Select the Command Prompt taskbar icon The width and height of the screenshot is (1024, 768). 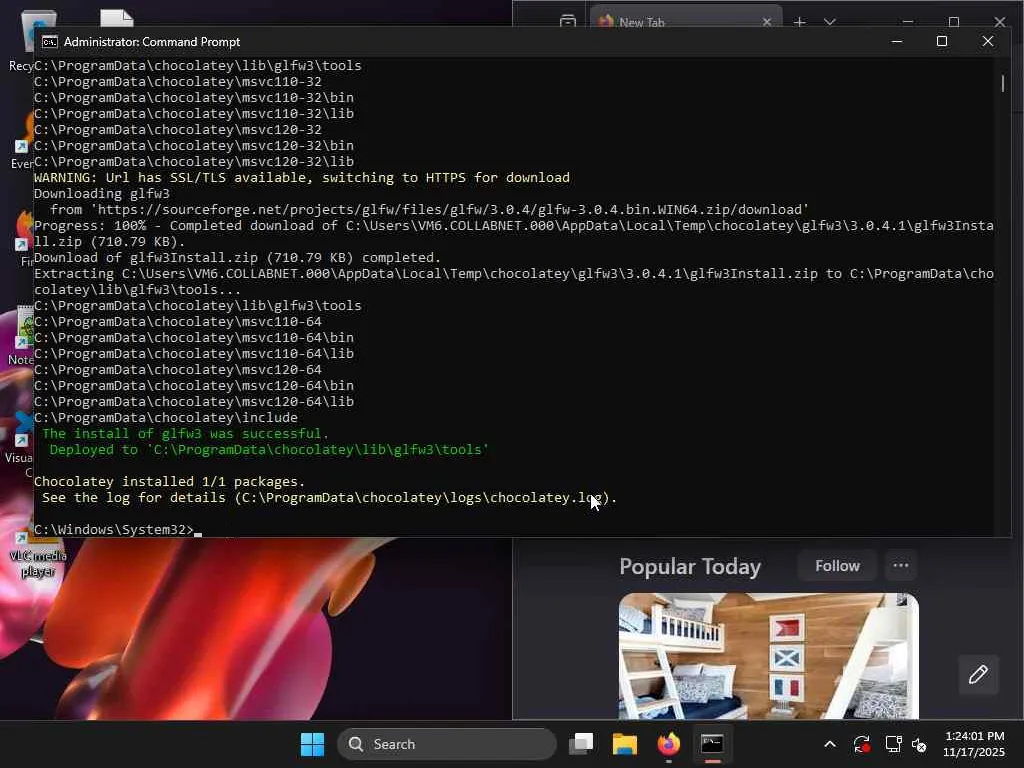712,744
